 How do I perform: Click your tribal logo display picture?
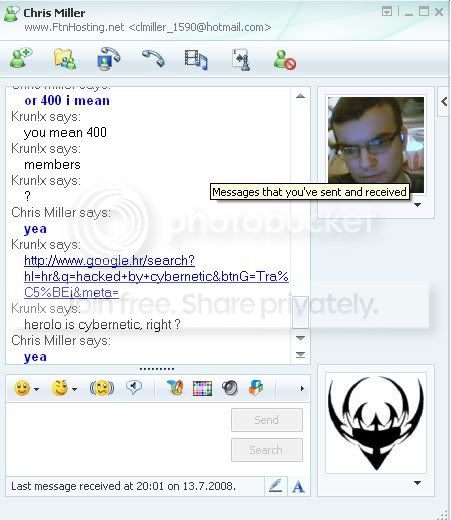coord(376,423)
